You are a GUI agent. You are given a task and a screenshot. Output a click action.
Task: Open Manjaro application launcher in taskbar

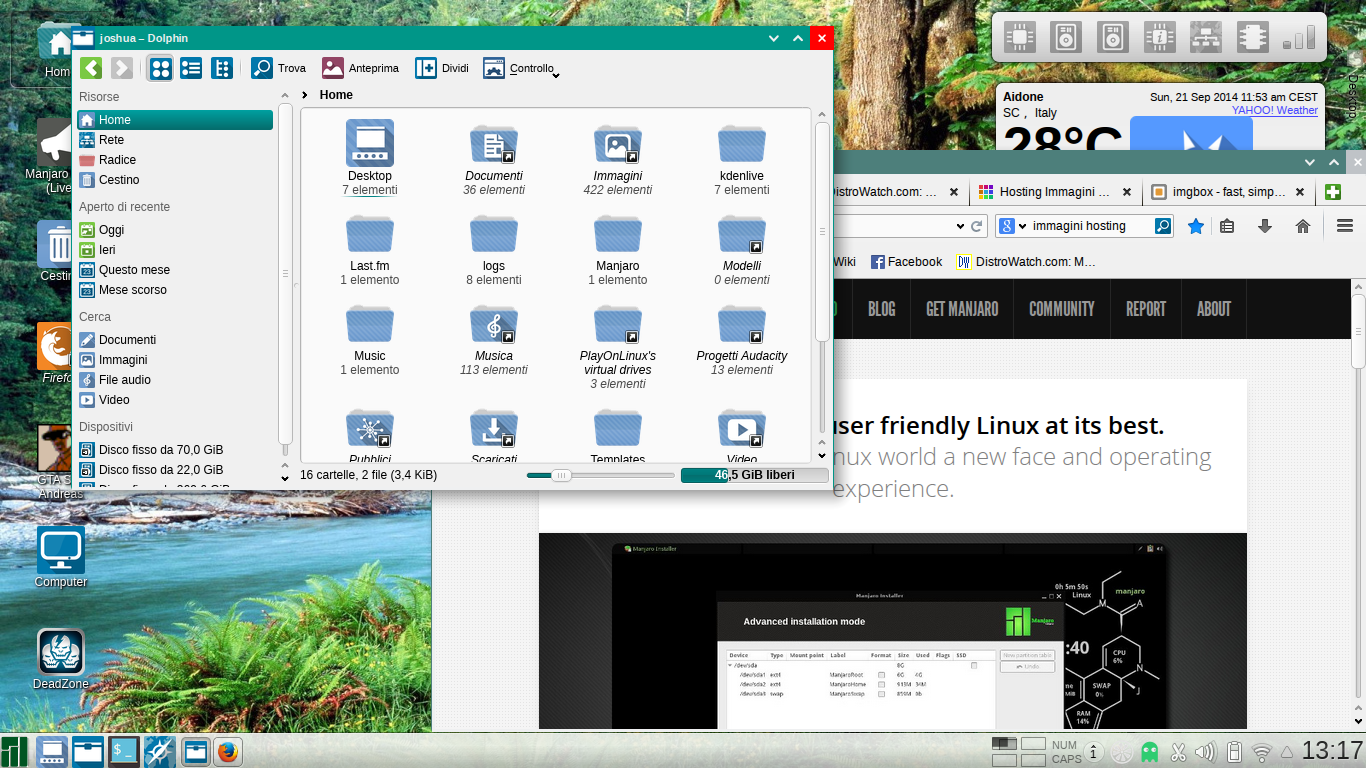14,751
